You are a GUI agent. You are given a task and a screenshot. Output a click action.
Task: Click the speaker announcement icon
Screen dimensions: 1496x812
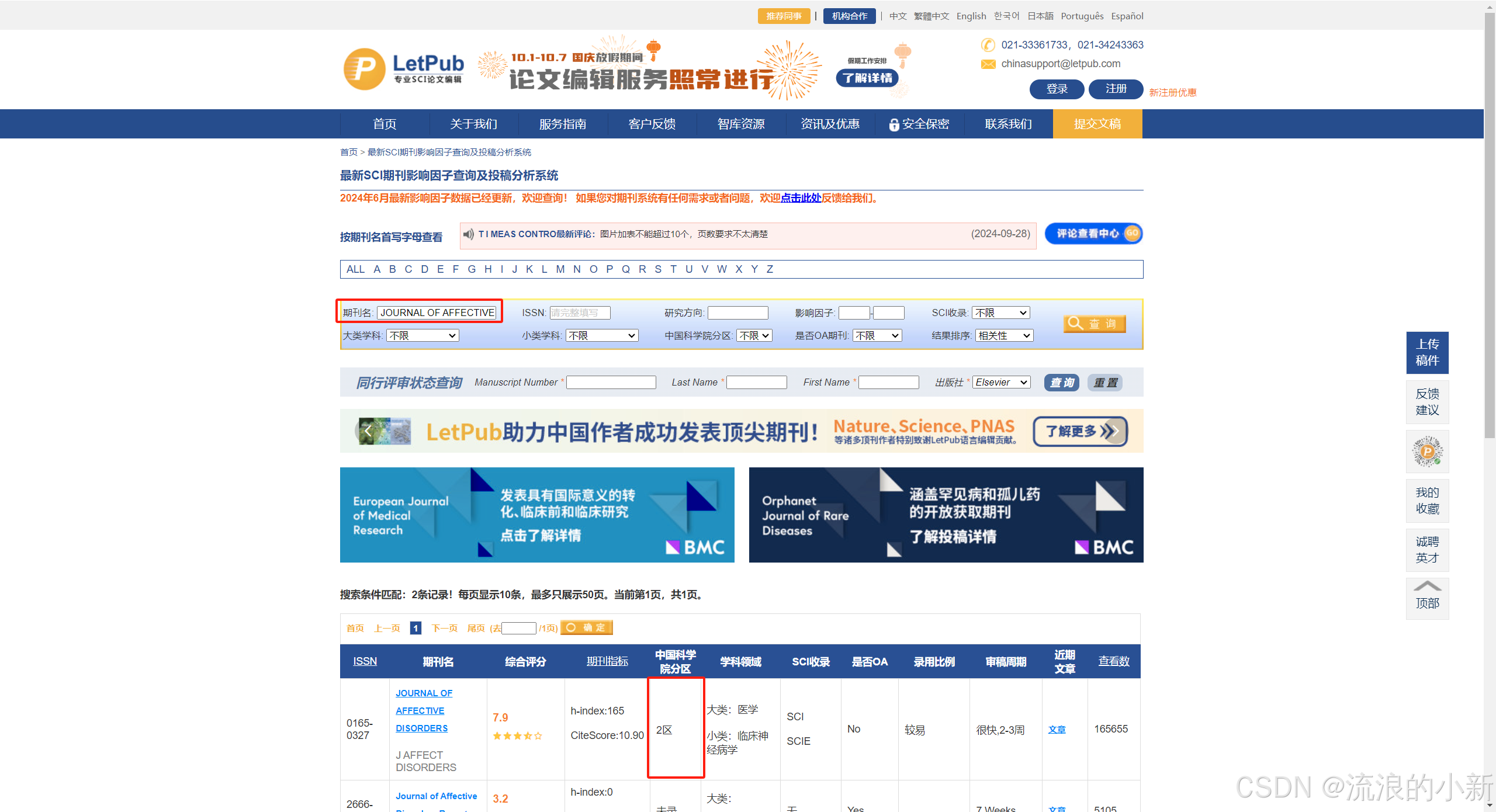tap(468, 234)
